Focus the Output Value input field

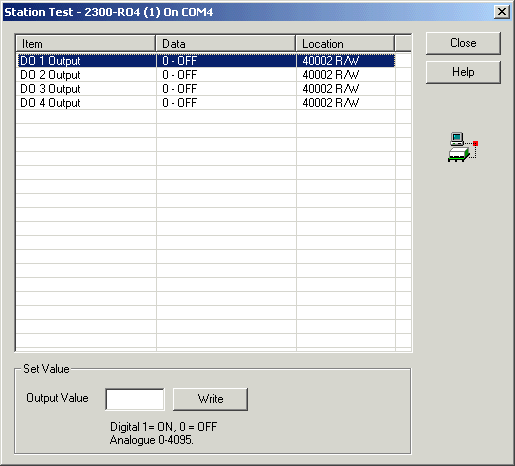pos(135,399)
